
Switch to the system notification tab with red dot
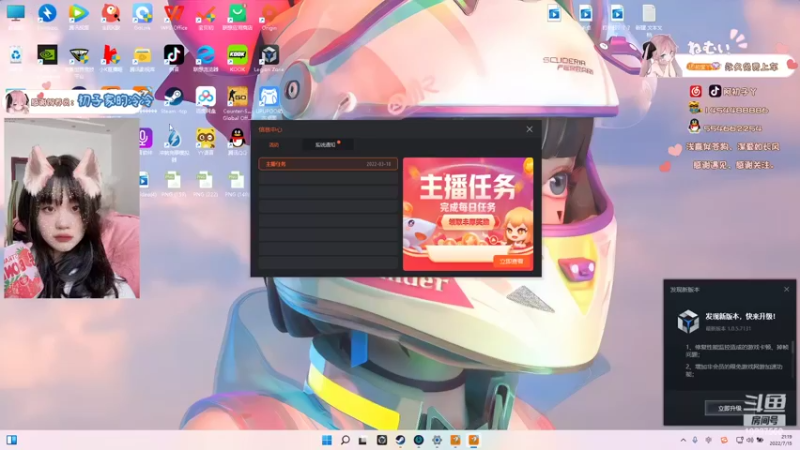coord(327,145)
